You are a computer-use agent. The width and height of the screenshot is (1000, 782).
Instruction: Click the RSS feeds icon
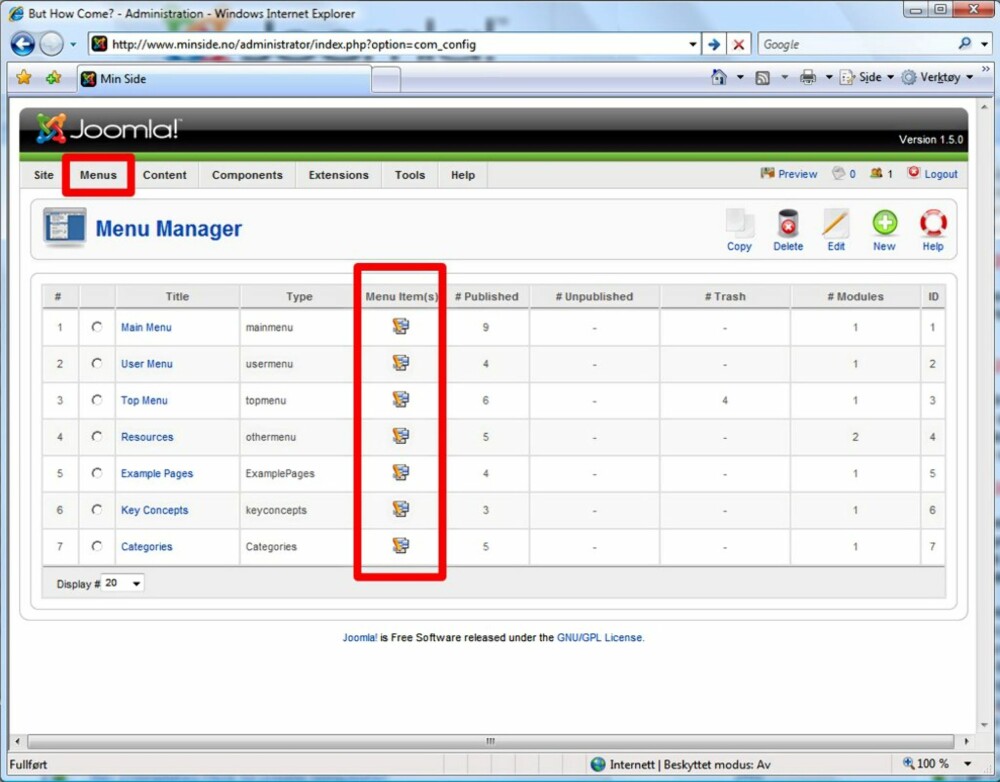coord(762,78)
